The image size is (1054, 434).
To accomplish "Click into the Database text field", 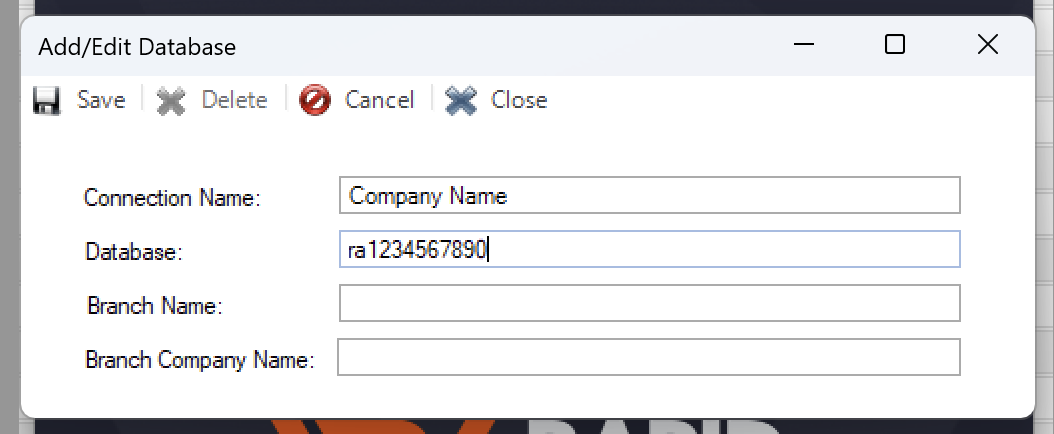I will 649,249.
